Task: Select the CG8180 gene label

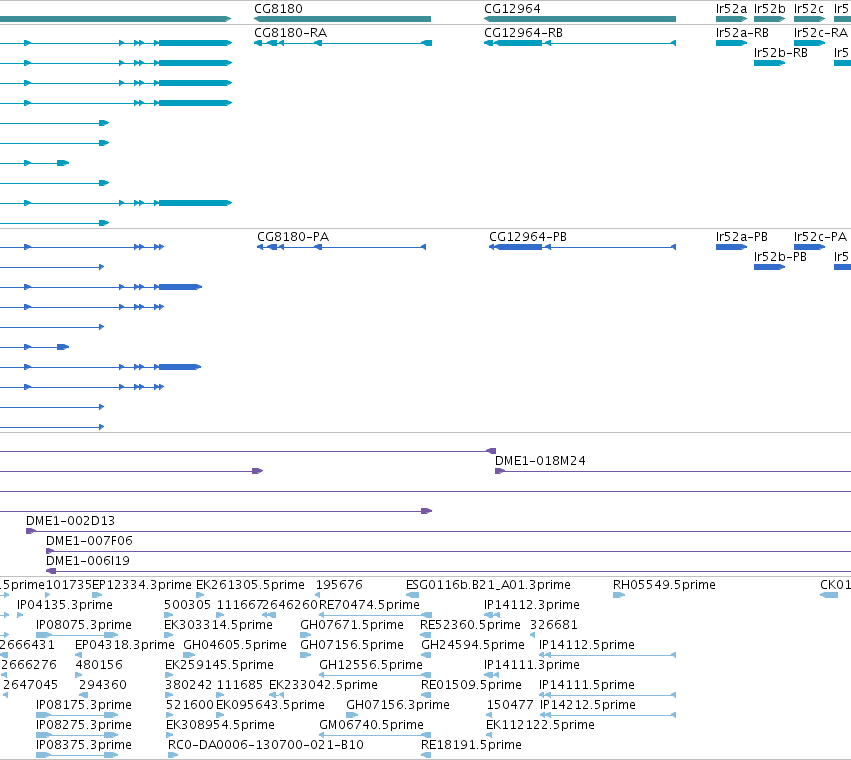Action: pos(278,9)
